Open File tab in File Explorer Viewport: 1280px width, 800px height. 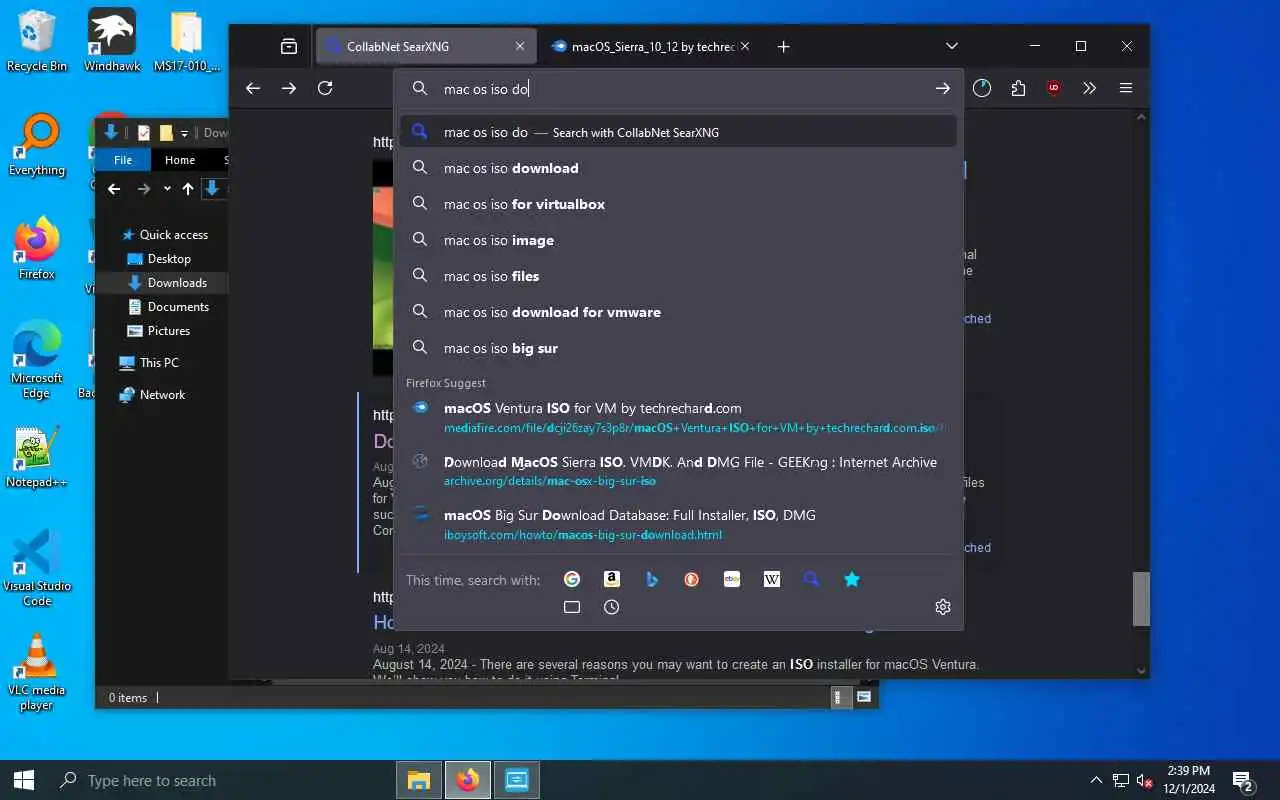123,160
